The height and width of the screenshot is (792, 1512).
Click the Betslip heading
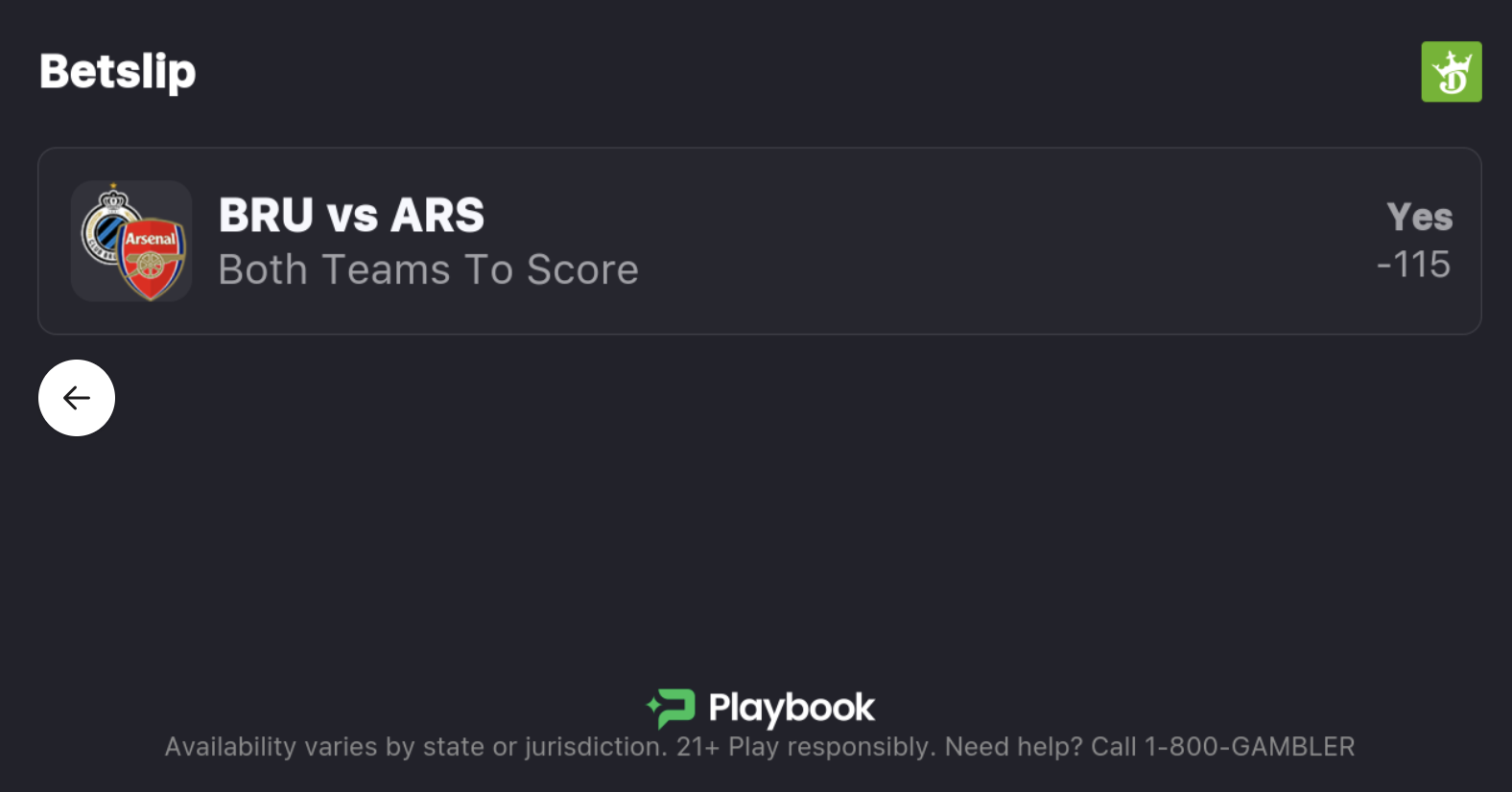[x=118, y=72]
